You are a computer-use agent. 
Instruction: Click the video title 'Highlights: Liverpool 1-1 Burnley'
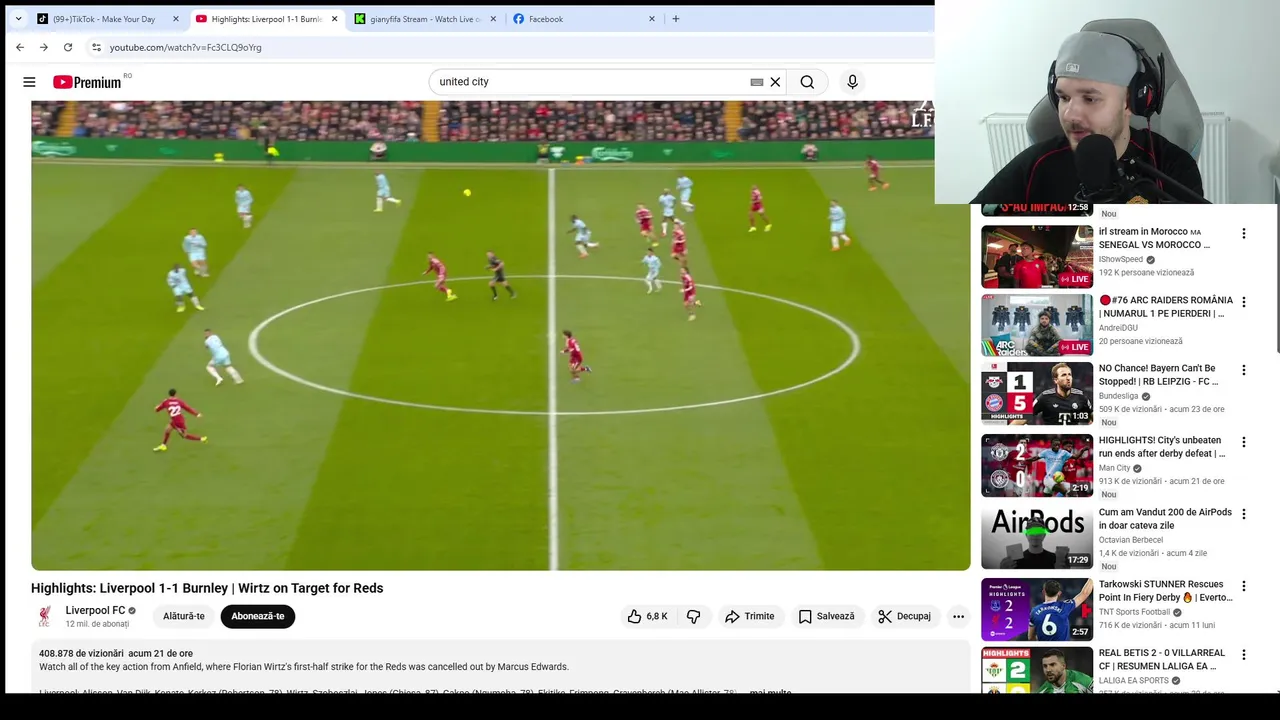coord(207,588)
